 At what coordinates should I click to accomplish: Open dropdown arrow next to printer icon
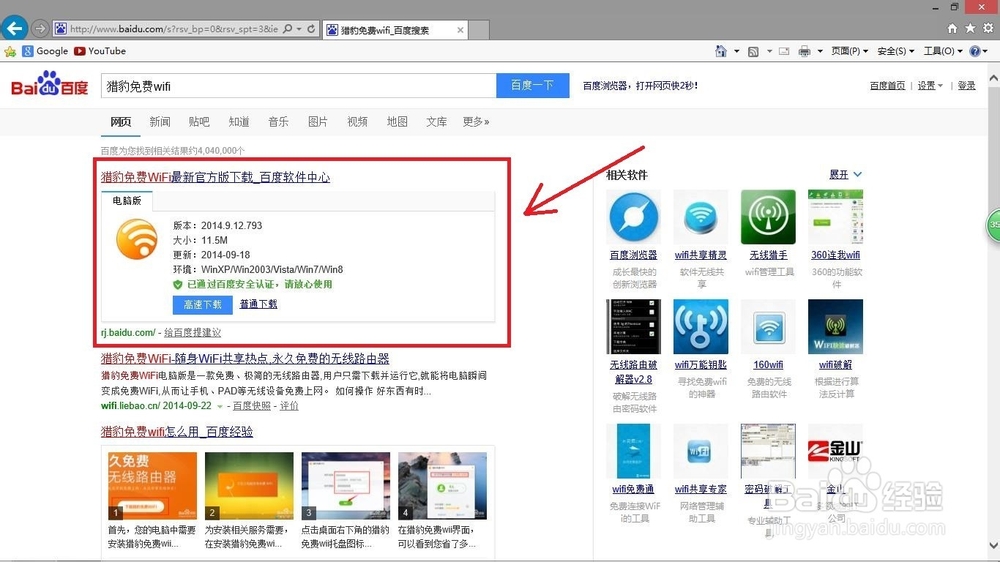820,51
